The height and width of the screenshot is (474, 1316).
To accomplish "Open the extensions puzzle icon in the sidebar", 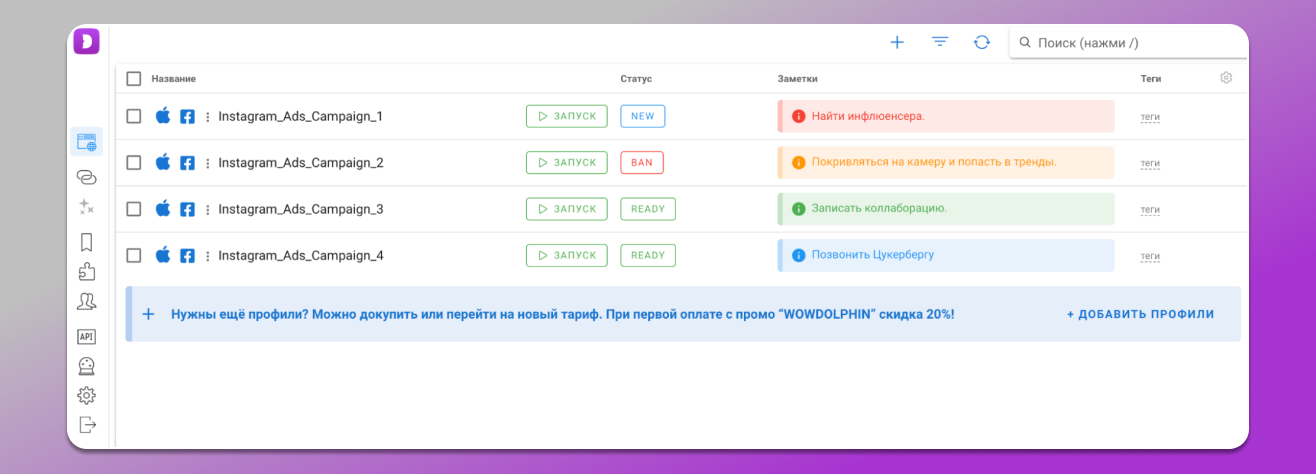I will 87,271.
